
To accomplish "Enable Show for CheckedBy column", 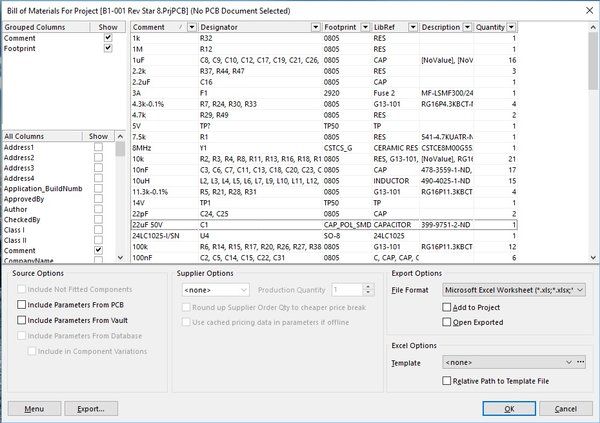I will point(98,219).
